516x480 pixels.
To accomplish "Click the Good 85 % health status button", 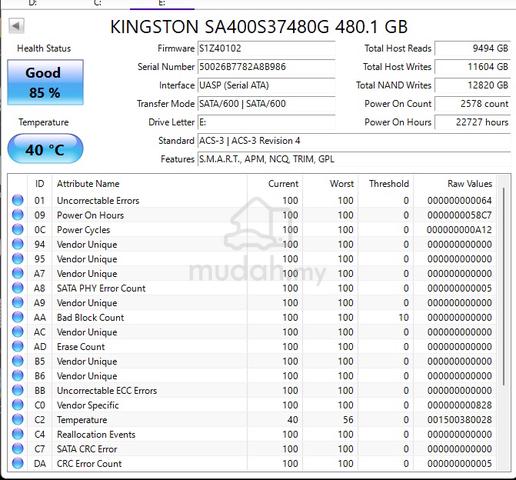I will [x=45, y=82].
